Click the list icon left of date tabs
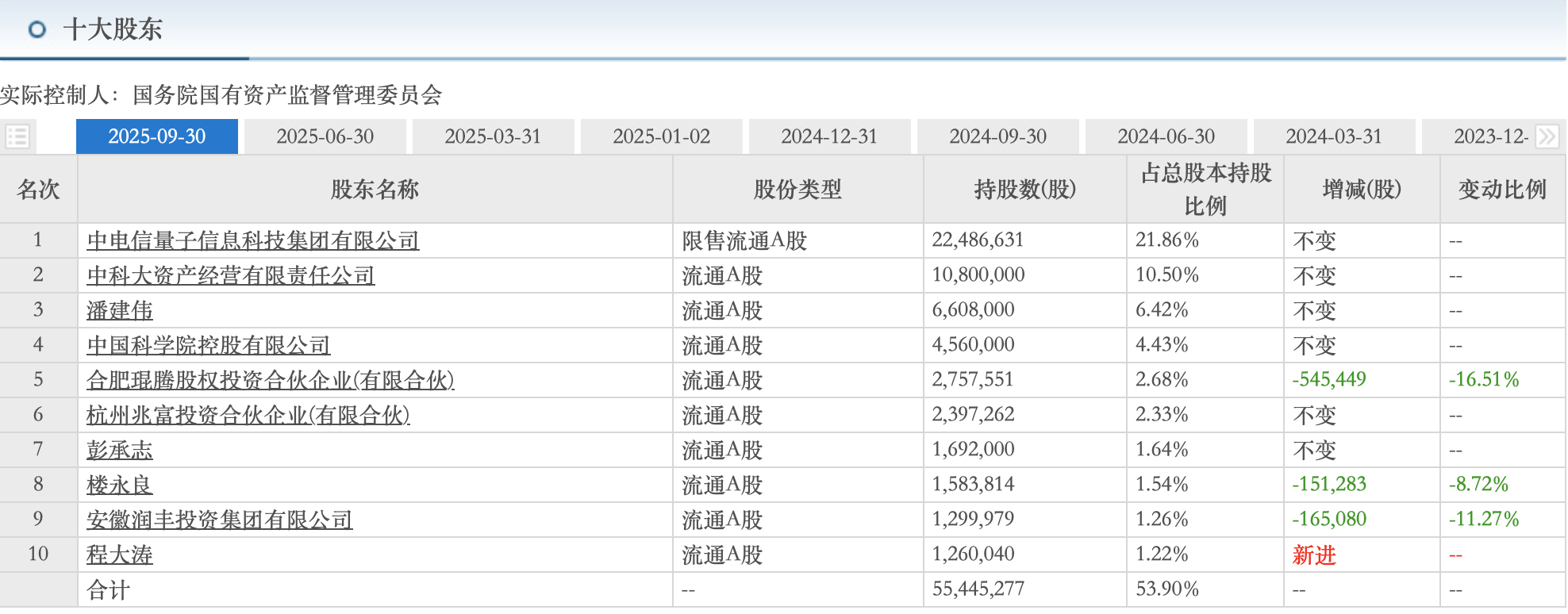 point(17,136)
